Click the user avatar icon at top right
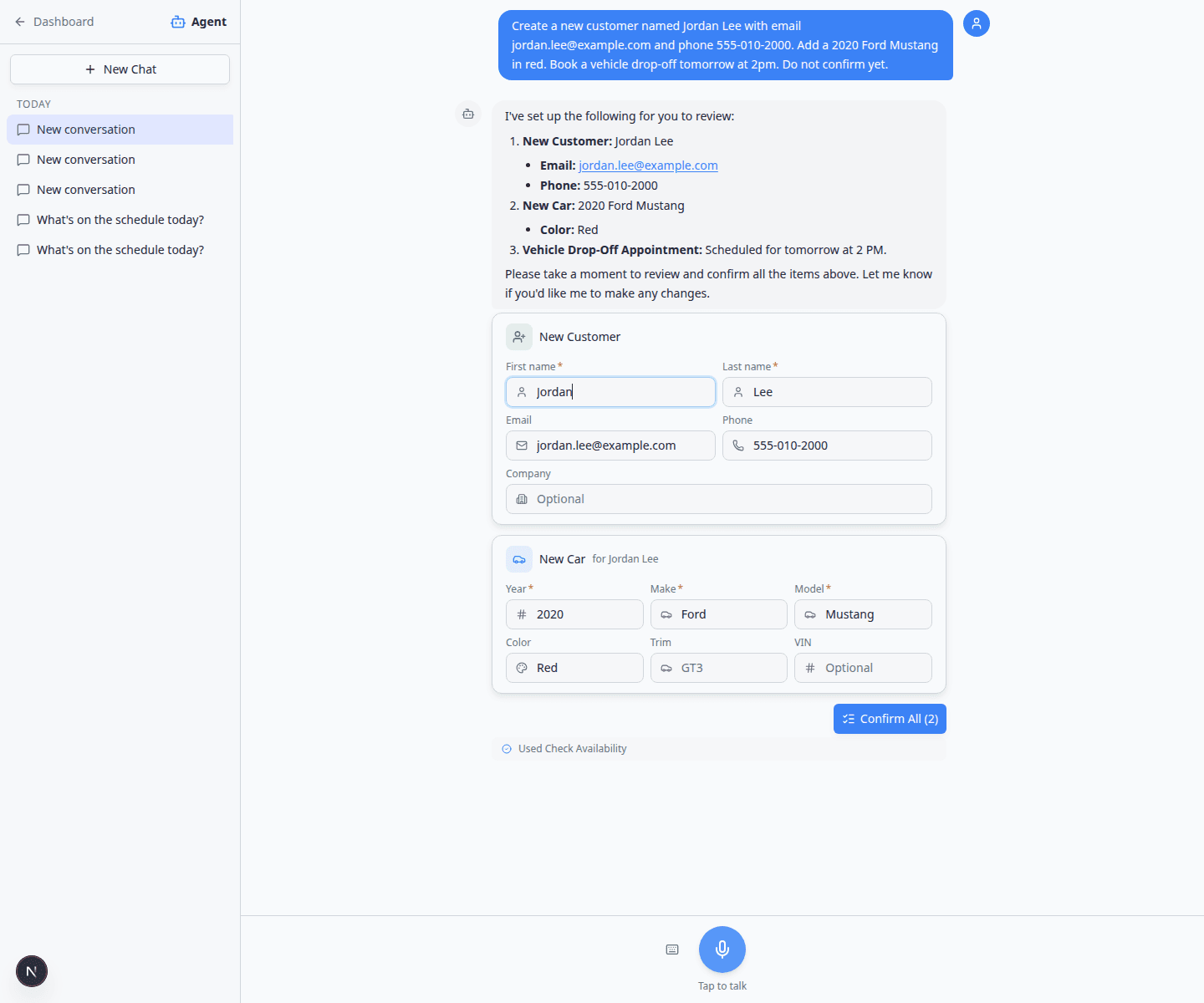 [977, 23]
